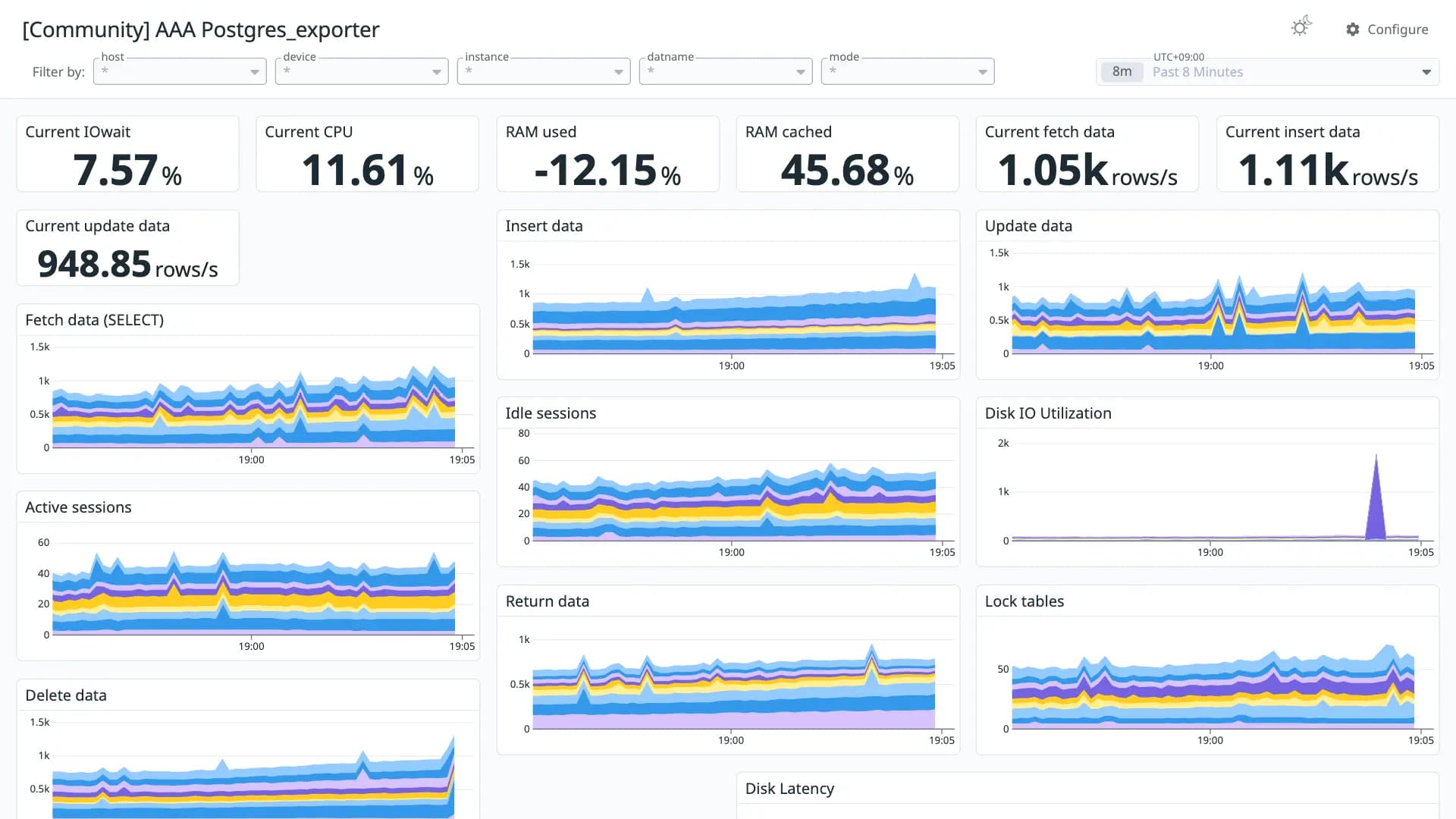Select the Current IOwait value 7.57%
This screenshot has height=819, width=1456.
[127, 170]
